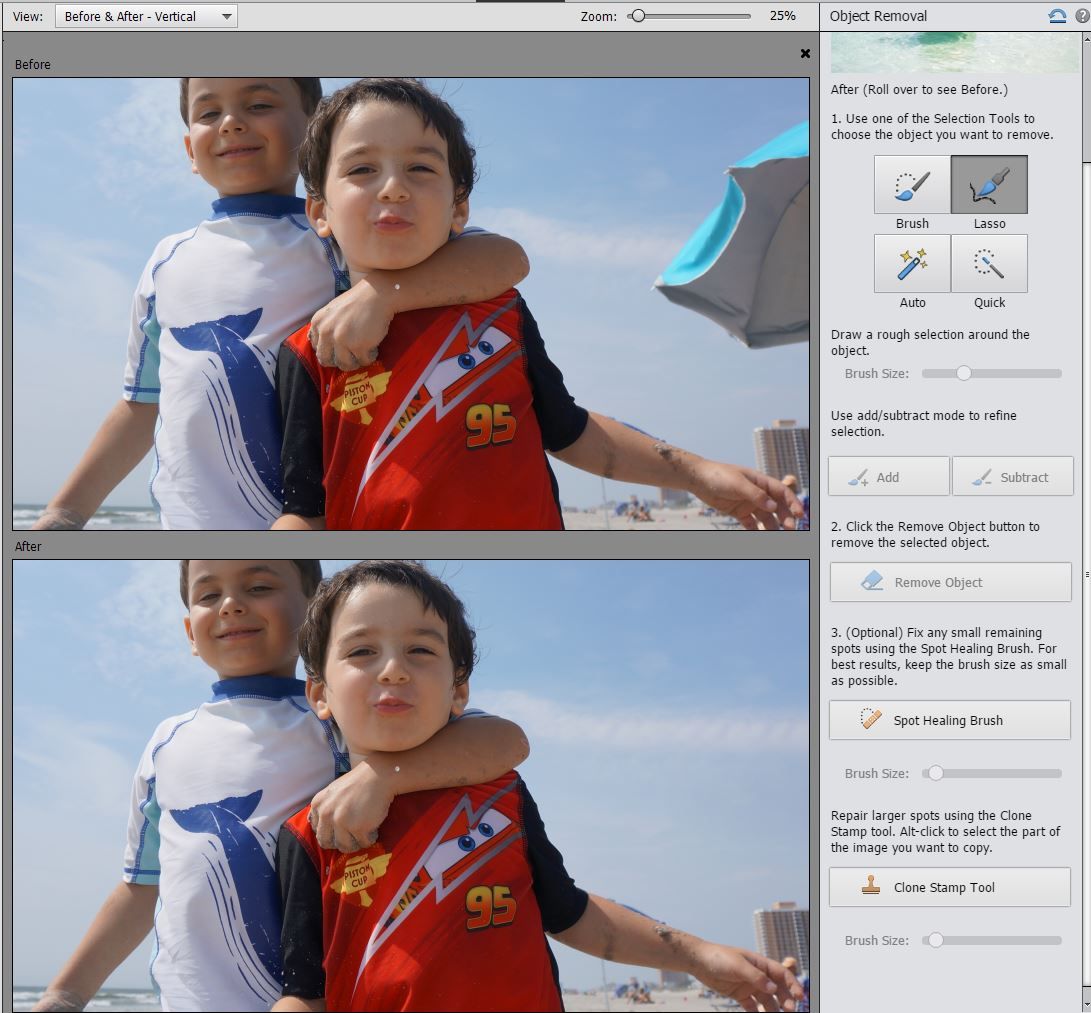This screenshot has width=1091, height=1013.
Task: Click the Object Removal panel title
Action: pos(882,15)
